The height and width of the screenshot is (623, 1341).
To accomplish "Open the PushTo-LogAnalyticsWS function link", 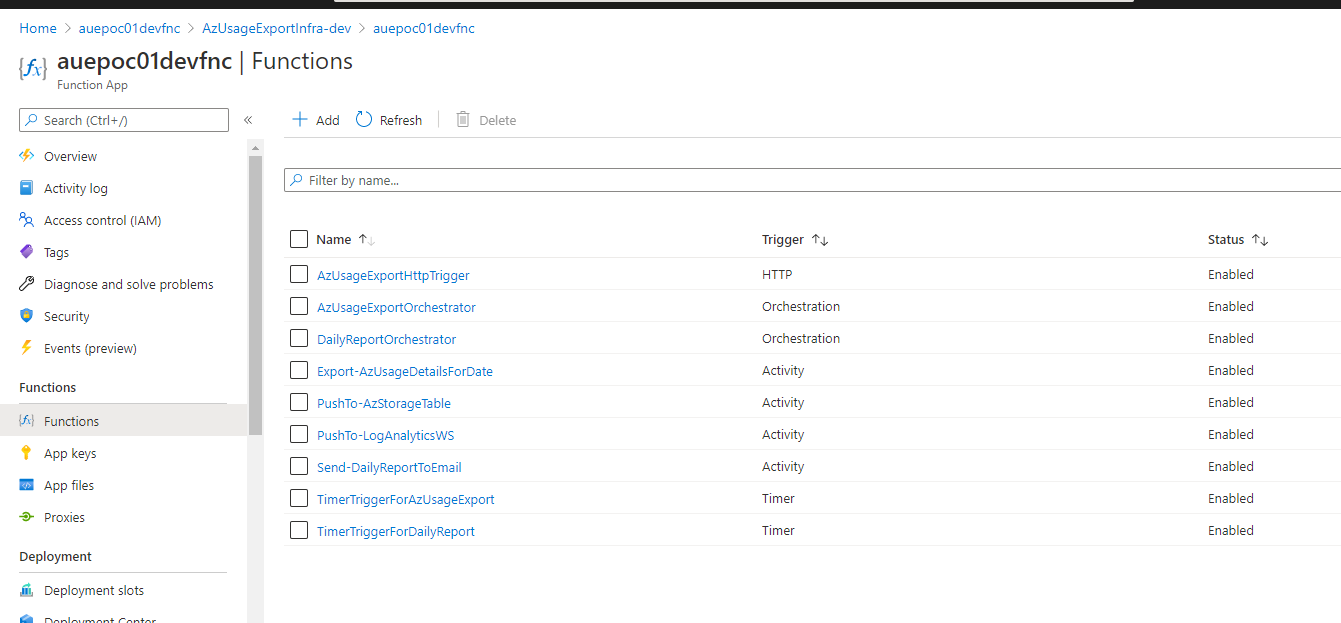I will coord(386,435).
